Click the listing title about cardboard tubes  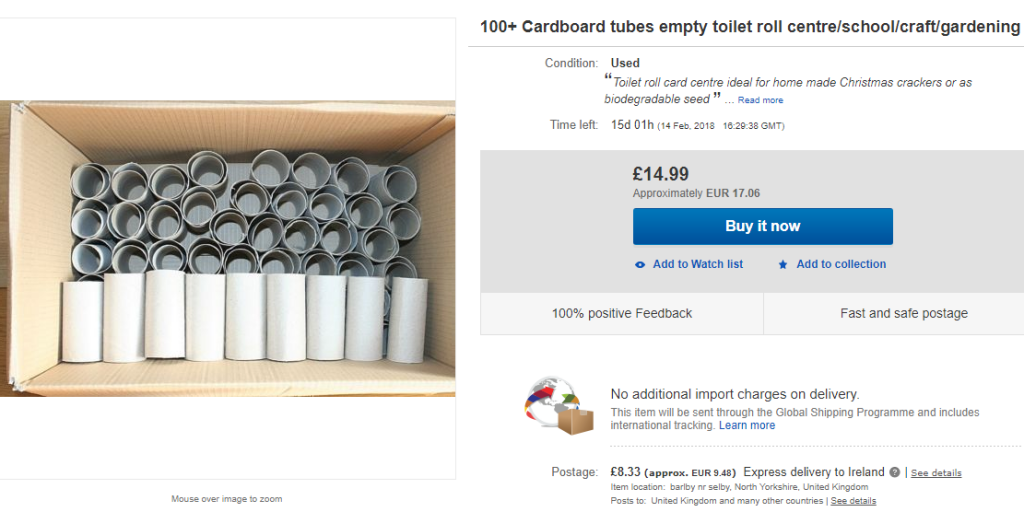coord(750,27)
